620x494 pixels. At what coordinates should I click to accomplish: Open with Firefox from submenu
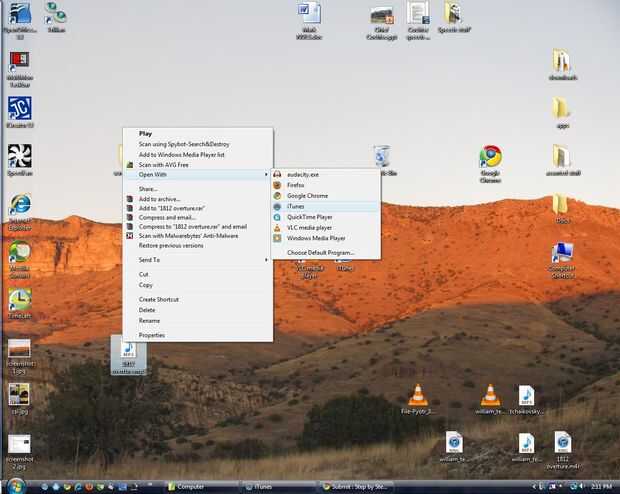[326, 185]
